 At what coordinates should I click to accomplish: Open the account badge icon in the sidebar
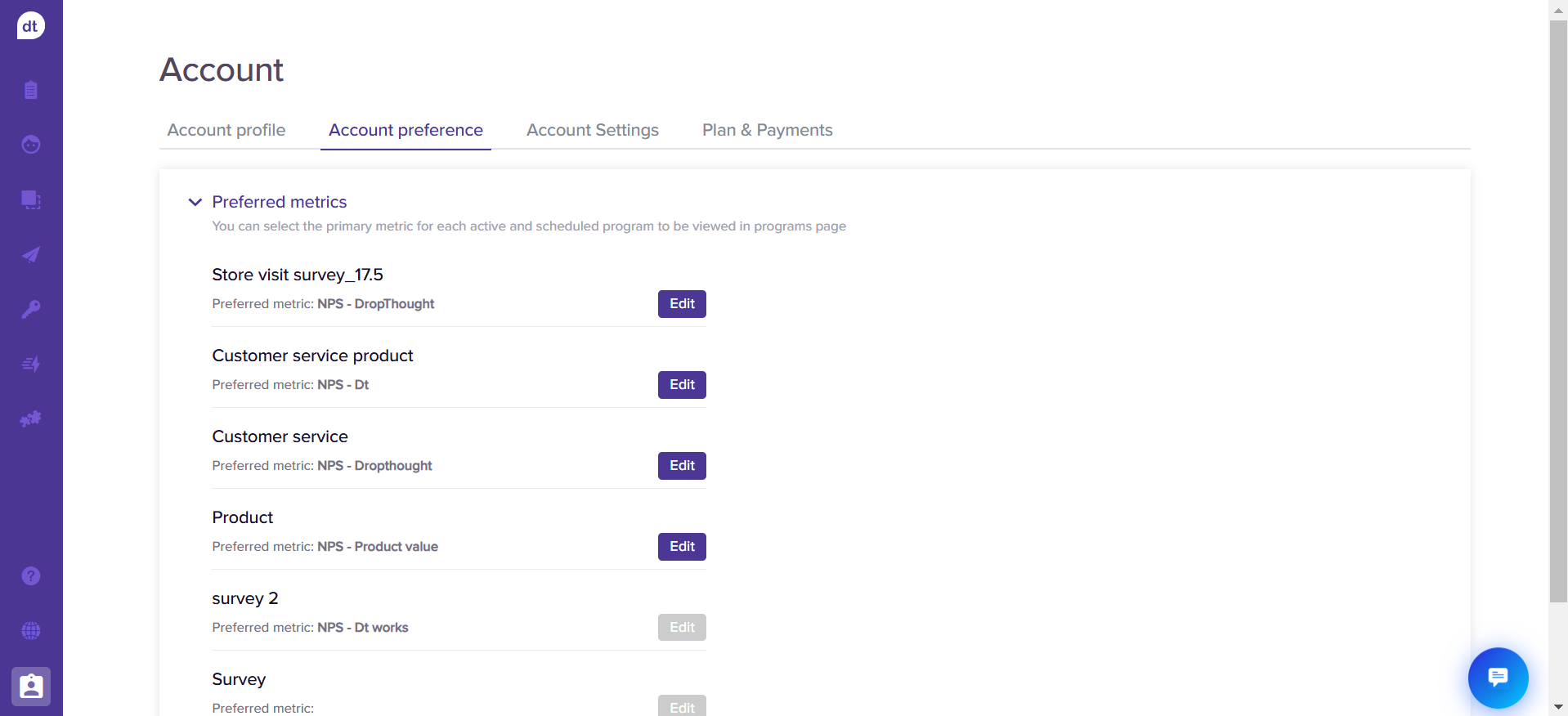pyautogui.click(x=31, y=686)
